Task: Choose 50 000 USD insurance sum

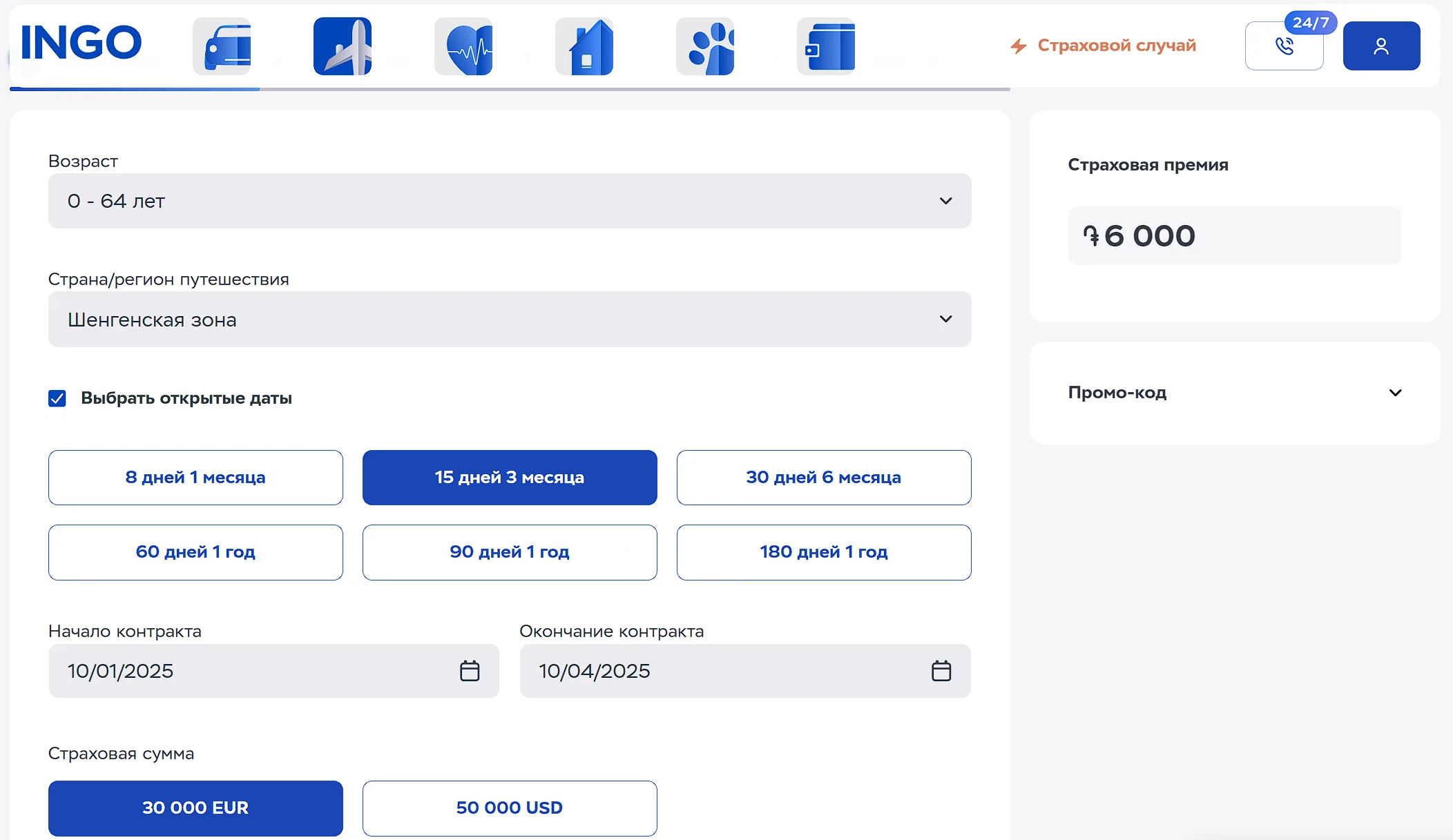Action: (510, 808)
